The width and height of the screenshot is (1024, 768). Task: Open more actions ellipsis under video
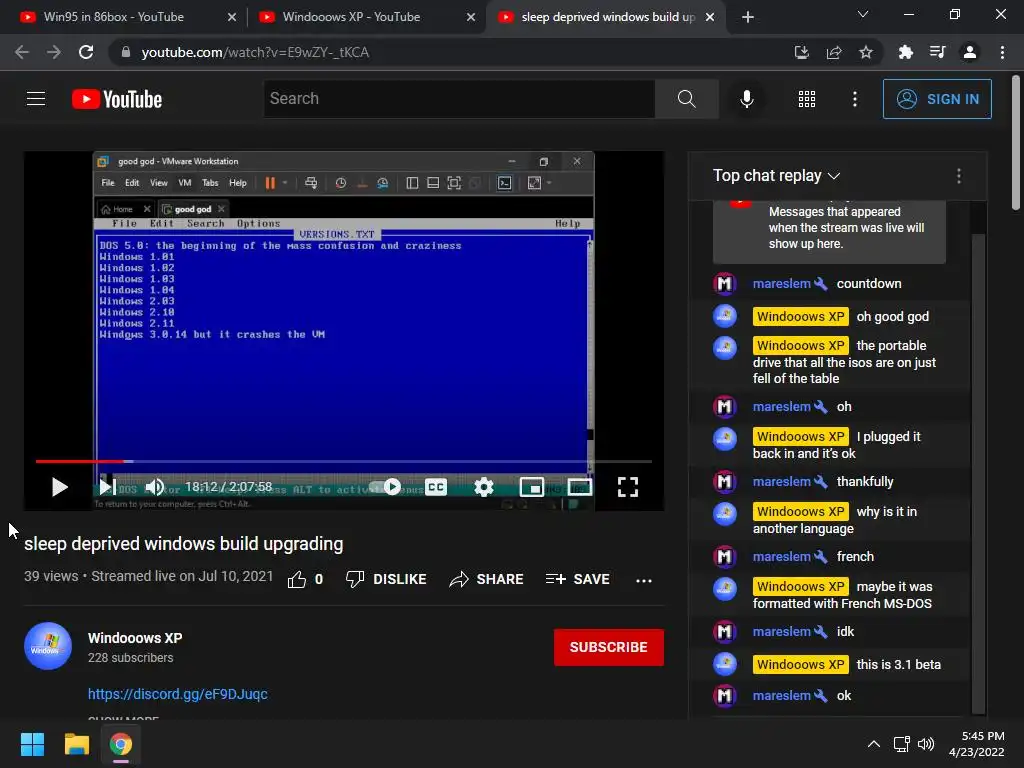[x=644, y=580]
